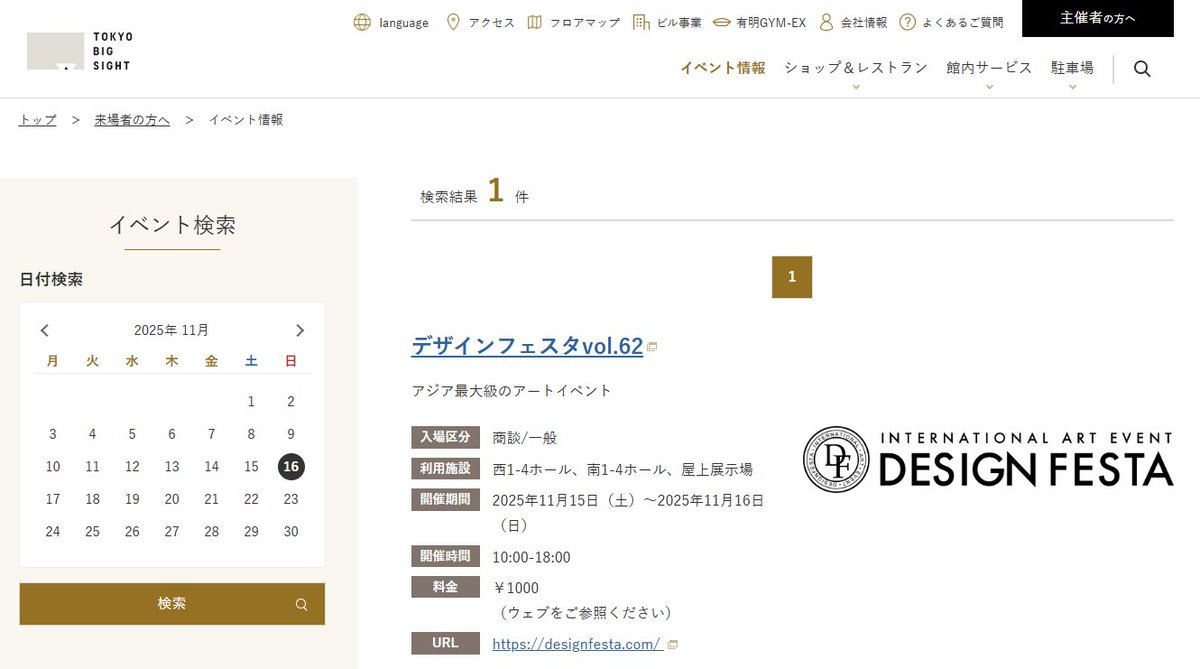The width and height of the screenshot is (1200, 669).
Task: Click 日付検索 heading
Action: click(51, 279)
